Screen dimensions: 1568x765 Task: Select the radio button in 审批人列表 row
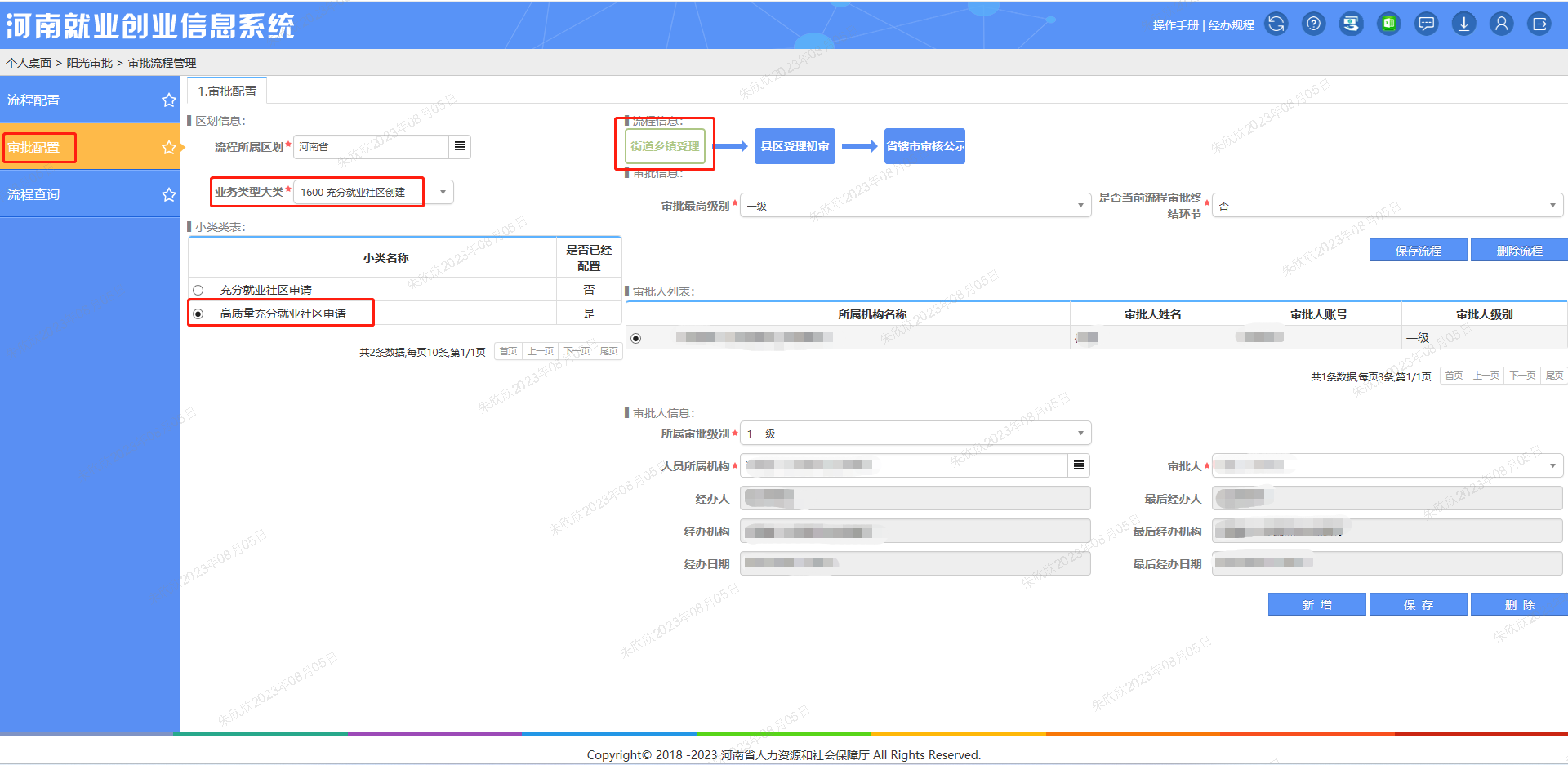pyautogui.click(x=636, y=338)
